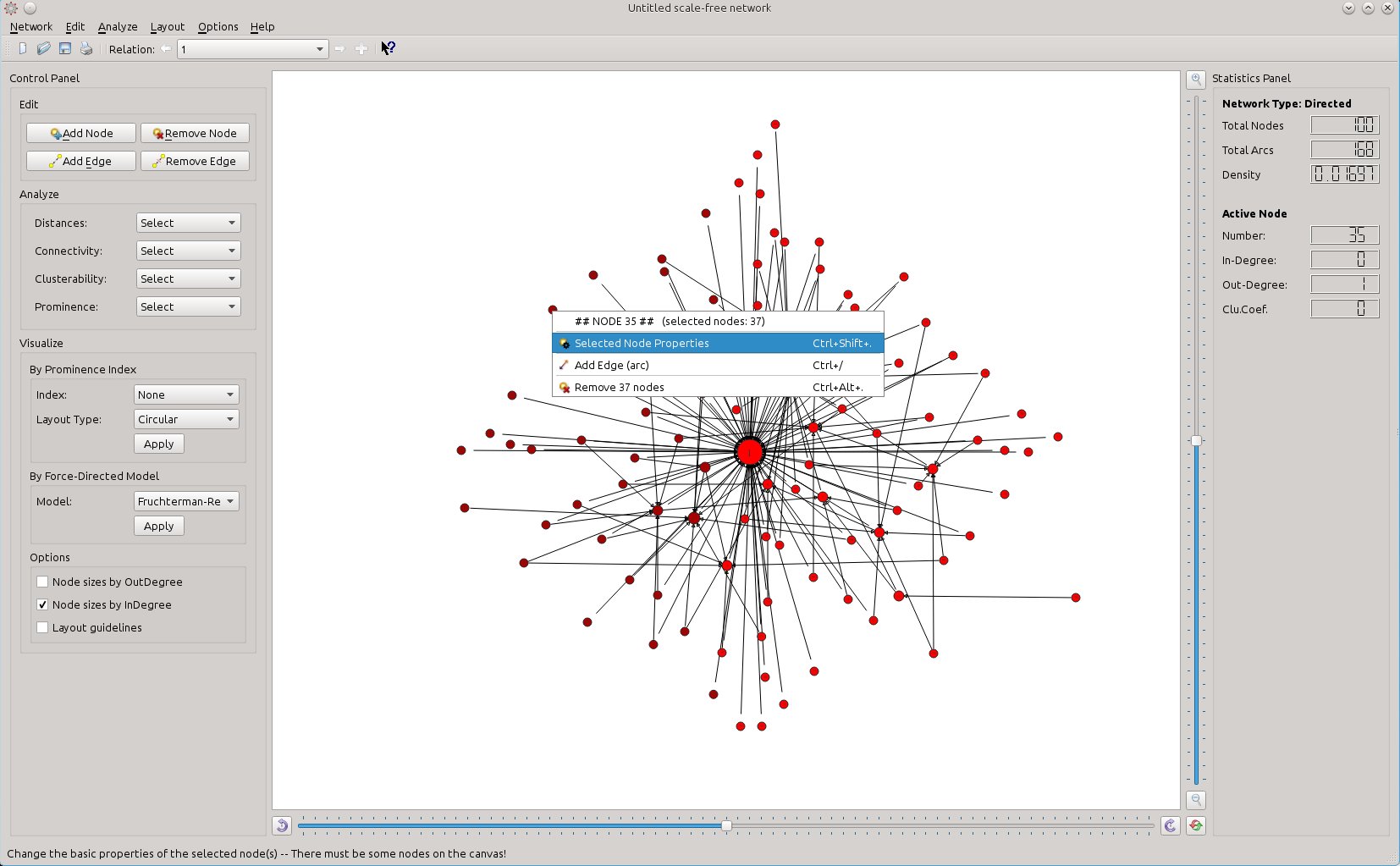This screenshot has width=1400, height=866.
Task: Rotate canvas clockwise icon
Action: [1171, 825]
